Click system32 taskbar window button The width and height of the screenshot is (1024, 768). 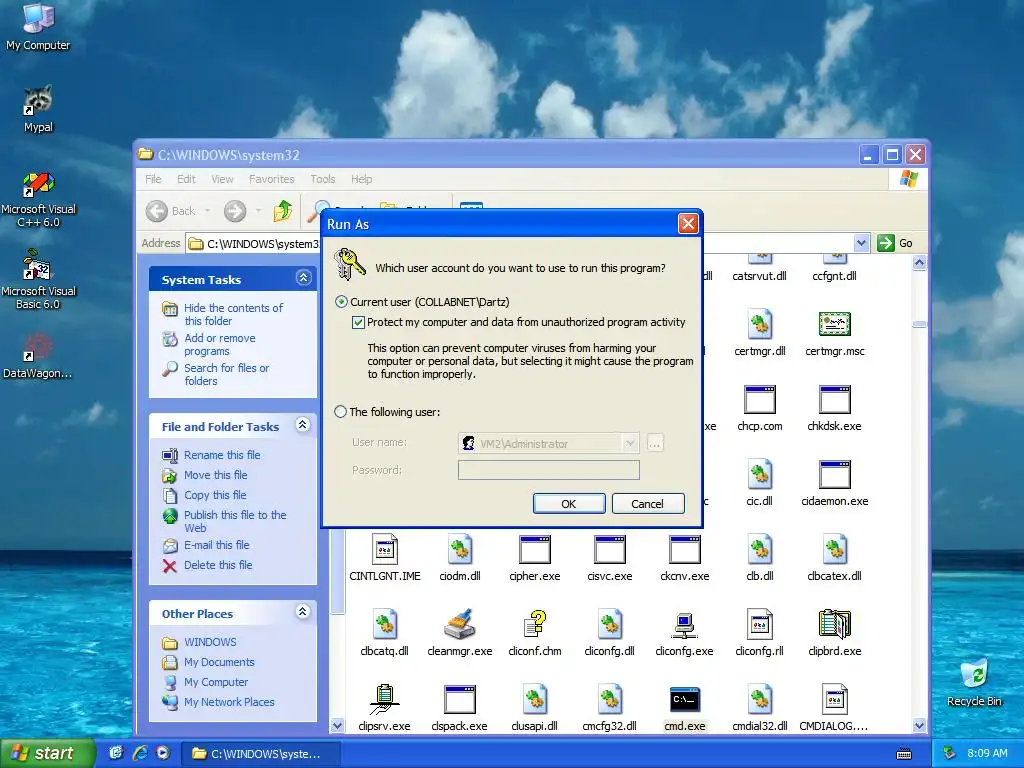[260, 754]
